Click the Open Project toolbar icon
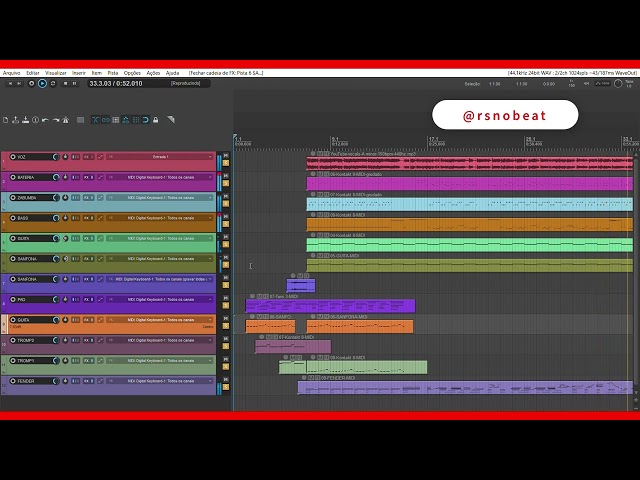 pyautogui.click(x=16, y=120)
